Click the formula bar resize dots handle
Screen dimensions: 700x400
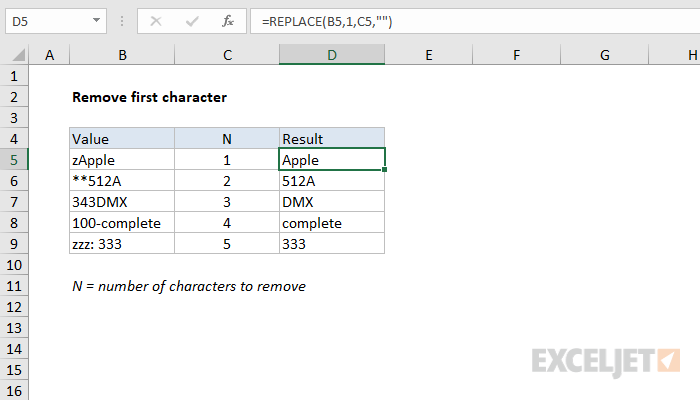click(122, 21)
